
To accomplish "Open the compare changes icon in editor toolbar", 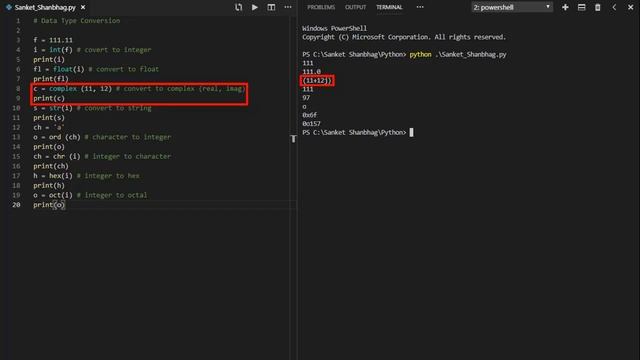I will tap(238, 7).
